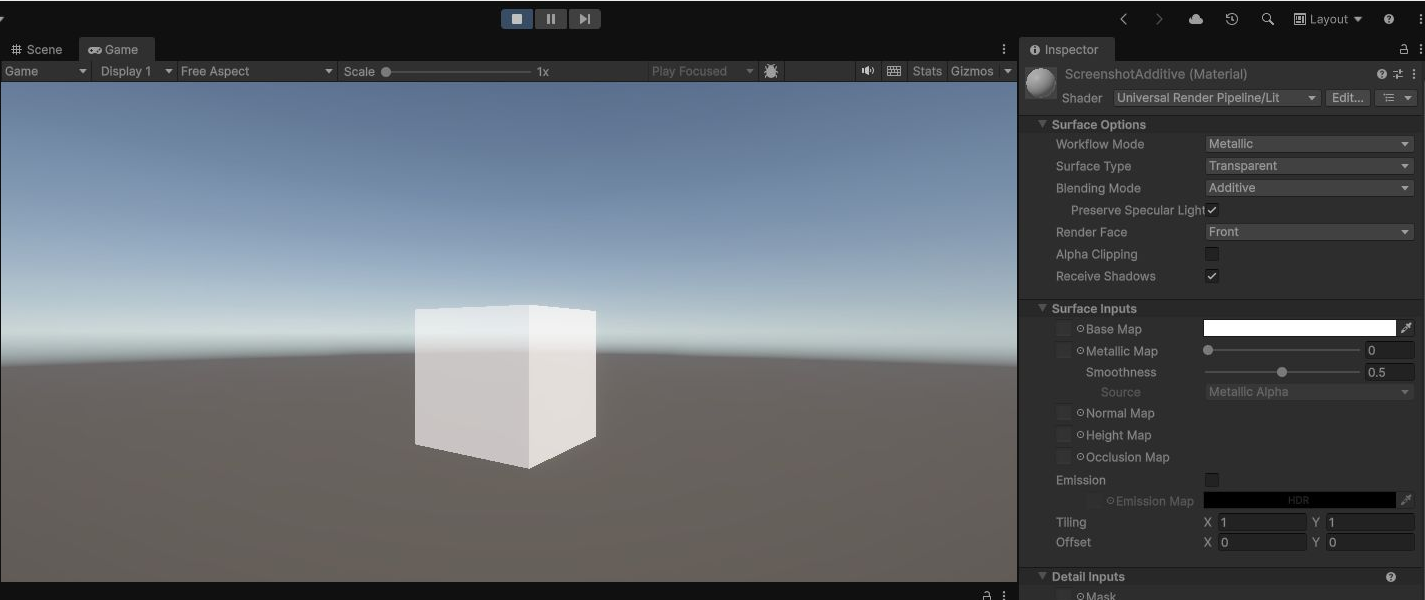Click the Smoothness value field

(1389, 372)
